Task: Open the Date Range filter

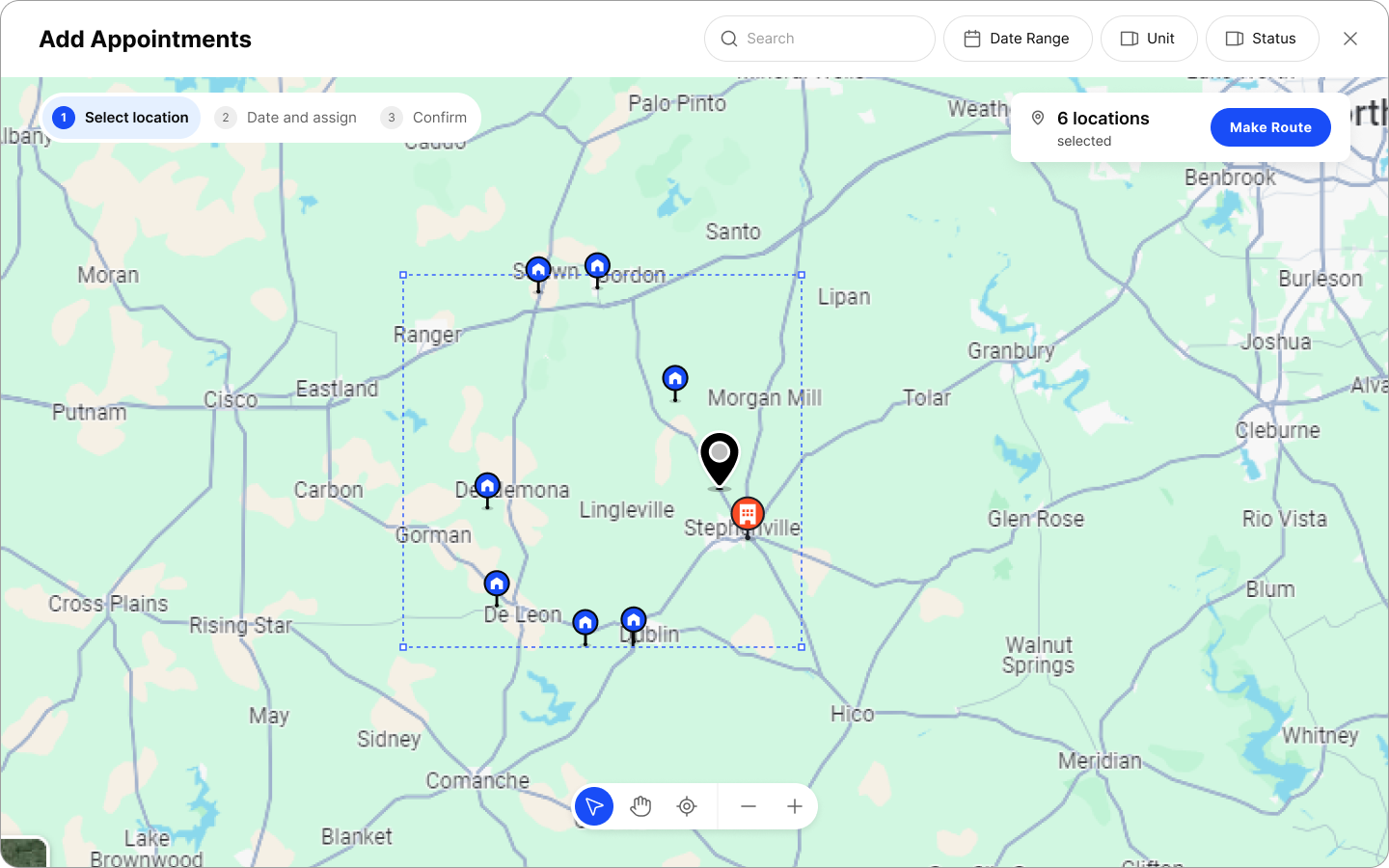Action: pos(1018,39)
